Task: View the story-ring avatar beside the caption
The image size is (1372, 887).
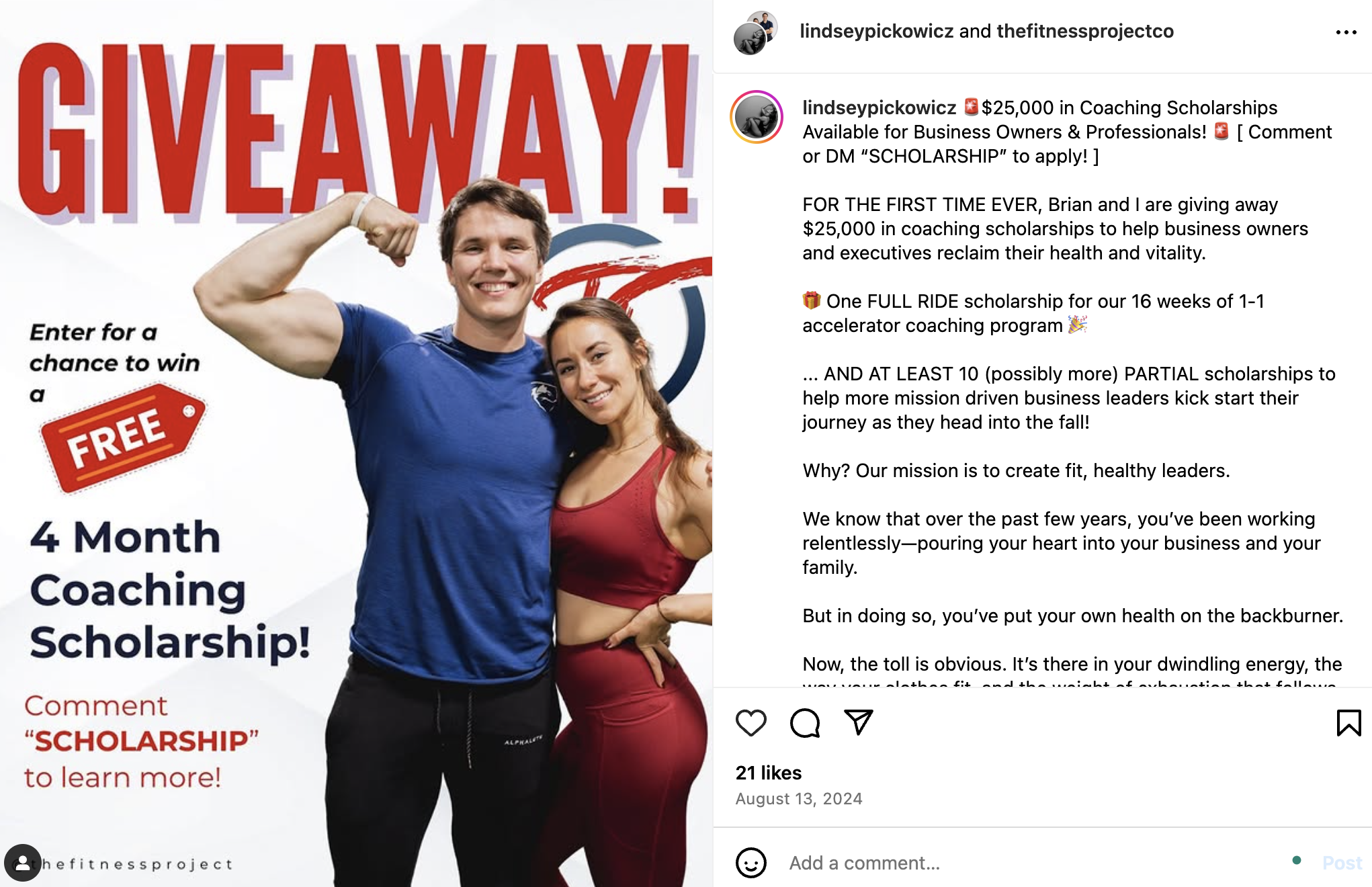Action: click(757, 117)
